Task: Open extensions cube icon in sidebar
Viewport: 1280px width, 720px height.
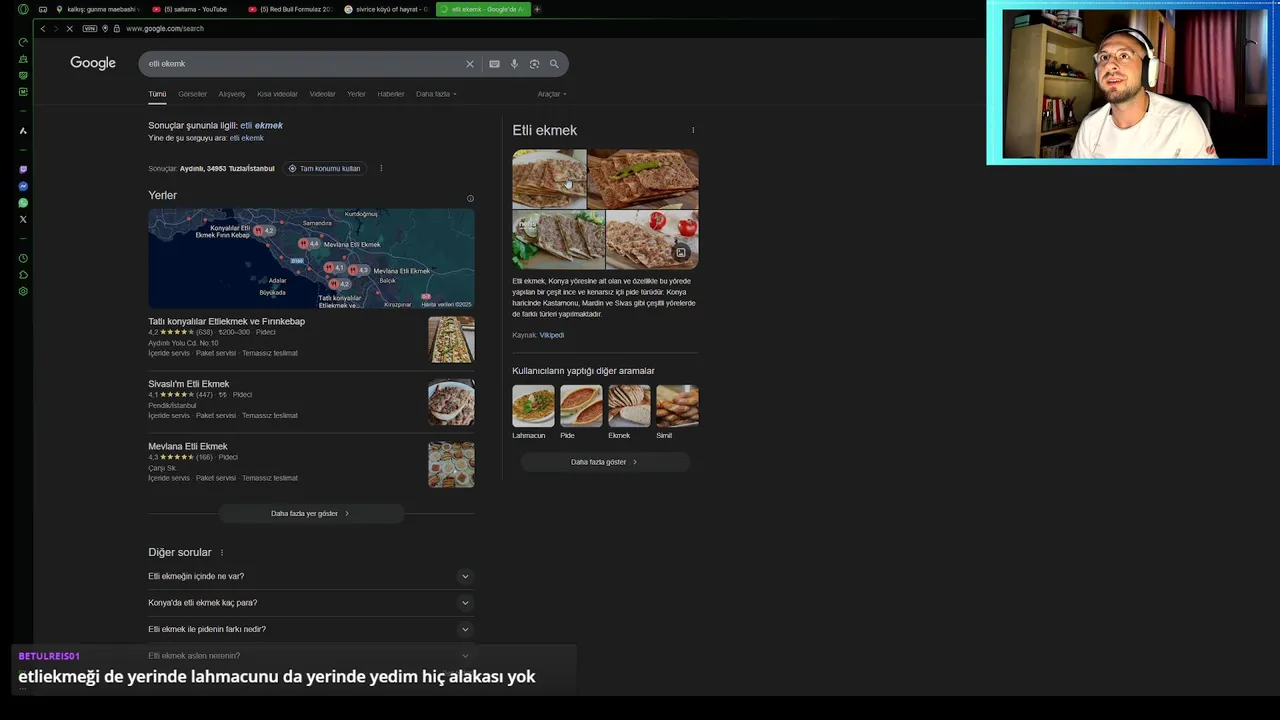Action: coord(23,275)
